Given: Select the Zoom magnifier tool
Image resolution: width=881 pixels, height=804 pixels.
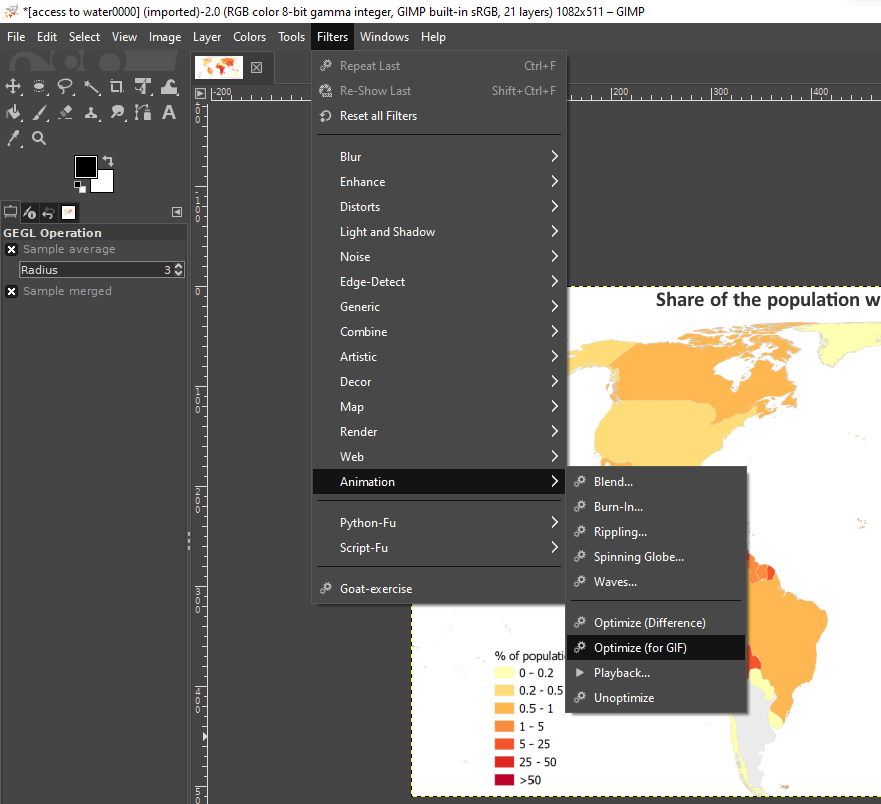Looking at the screenshot, I should click(39, 138).
